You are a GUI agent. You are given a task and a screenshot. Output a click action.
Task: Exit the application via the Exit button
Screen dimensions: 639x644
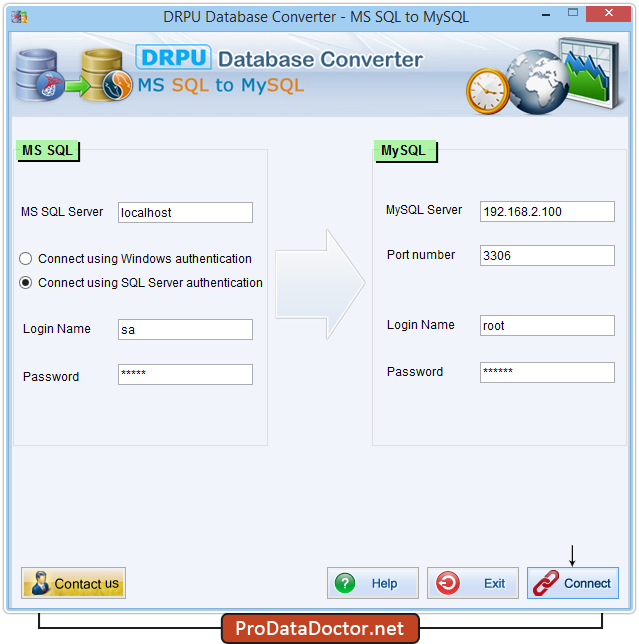pos(473,583)
